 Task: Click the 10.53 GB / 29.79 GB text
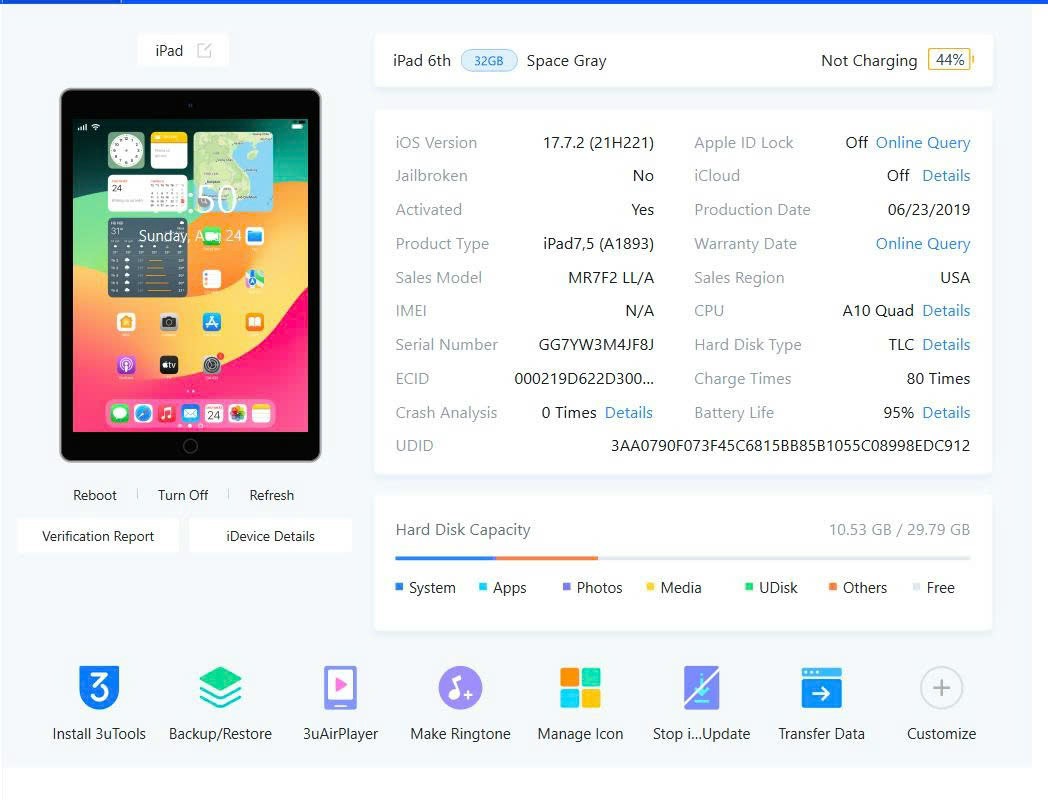pyautogui.click(x=899, y=529)
